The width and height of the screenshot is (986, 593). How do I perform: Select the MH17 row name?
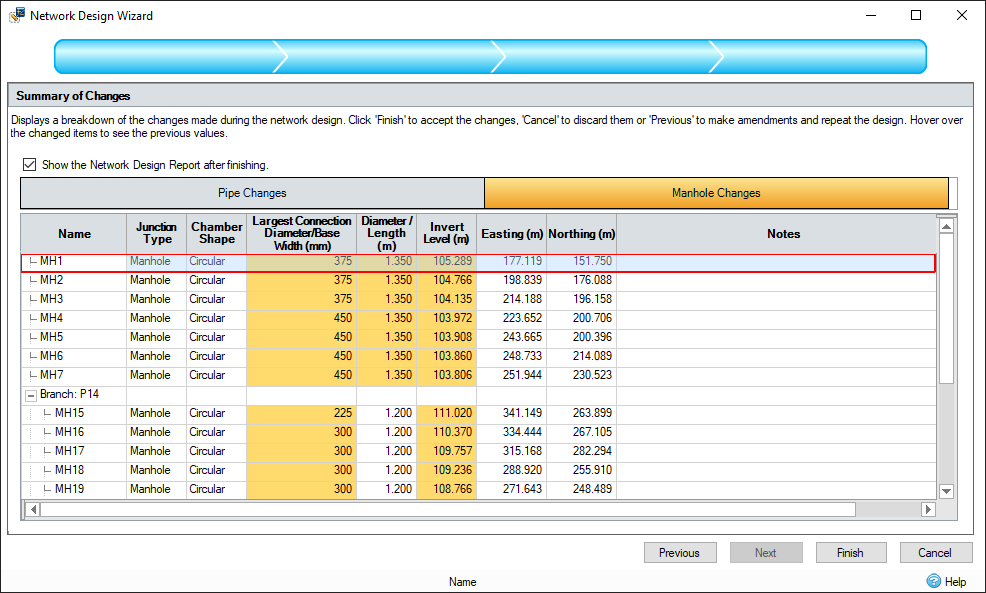click(69, 451)
